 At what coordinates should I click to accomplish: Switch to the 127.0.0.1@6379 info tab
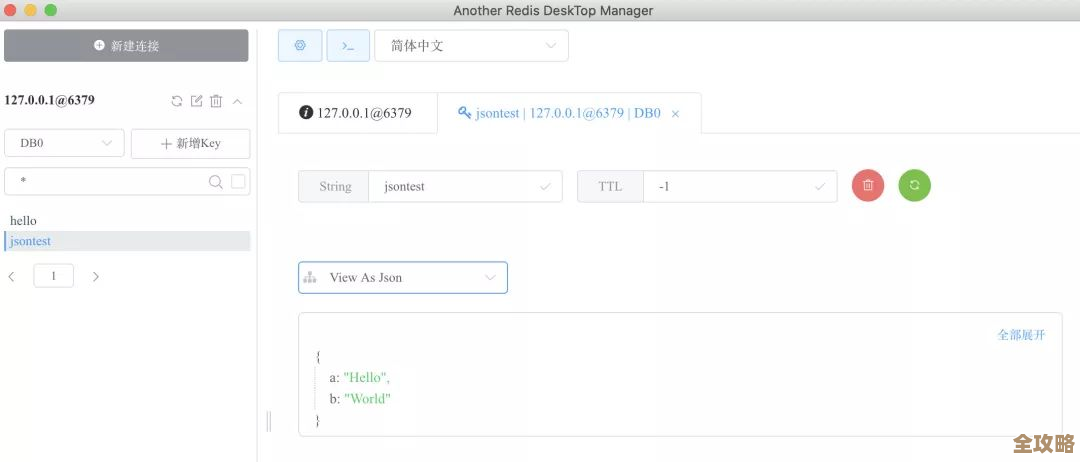tap(357, 113)
